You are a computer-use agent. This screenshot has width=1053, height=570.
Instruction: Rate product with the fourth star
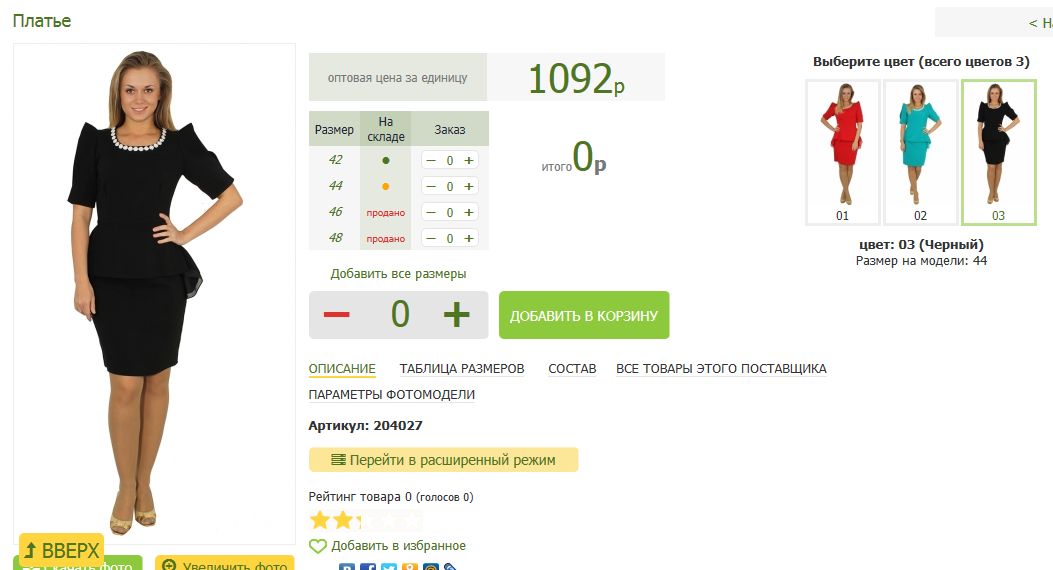[x=389, y=520]
